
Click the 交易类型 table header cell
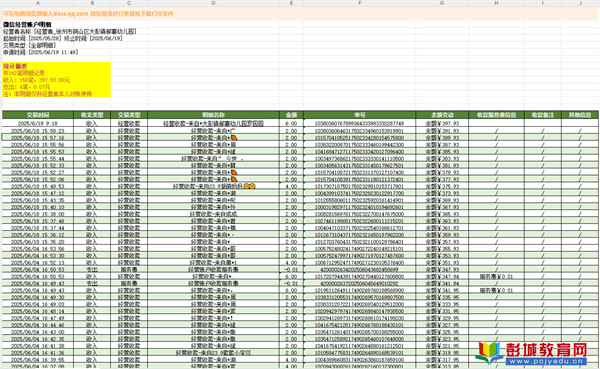click(129, 115)
